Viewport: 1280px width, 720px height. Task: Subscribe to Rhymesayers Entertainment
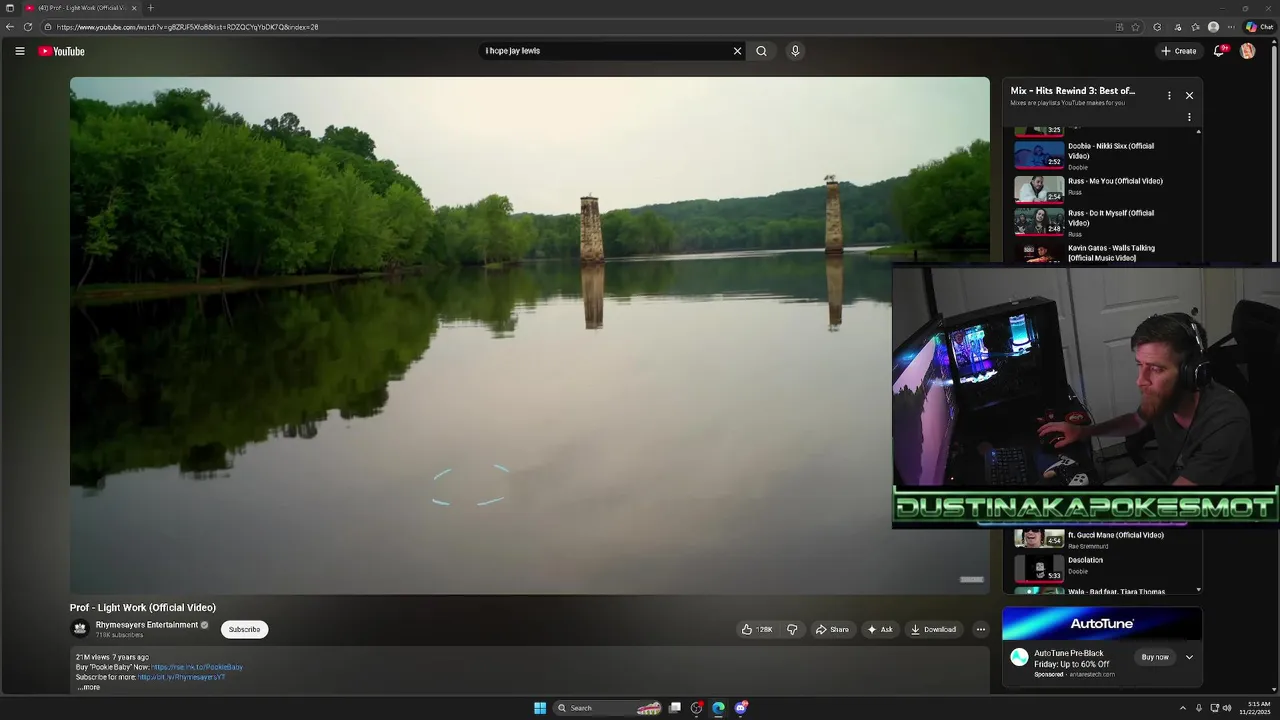pos(244,629)
